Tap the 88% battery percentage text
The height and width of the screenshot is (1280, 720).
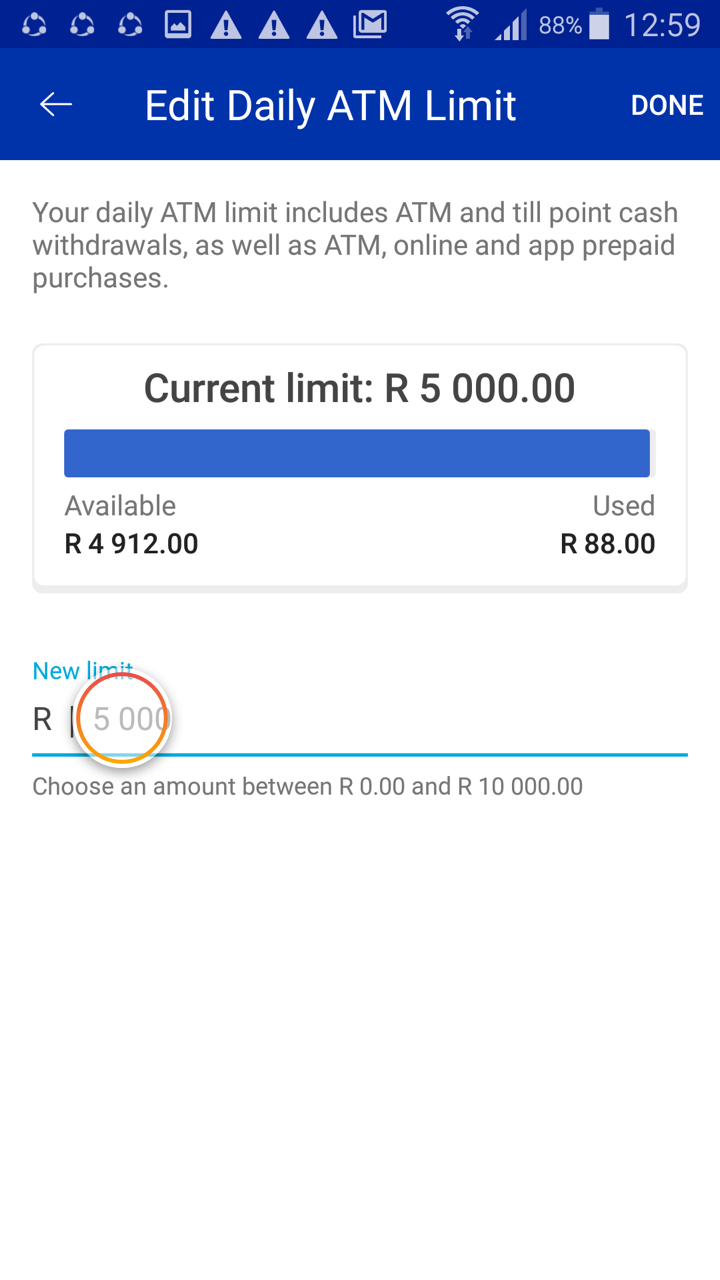point(560,24)
